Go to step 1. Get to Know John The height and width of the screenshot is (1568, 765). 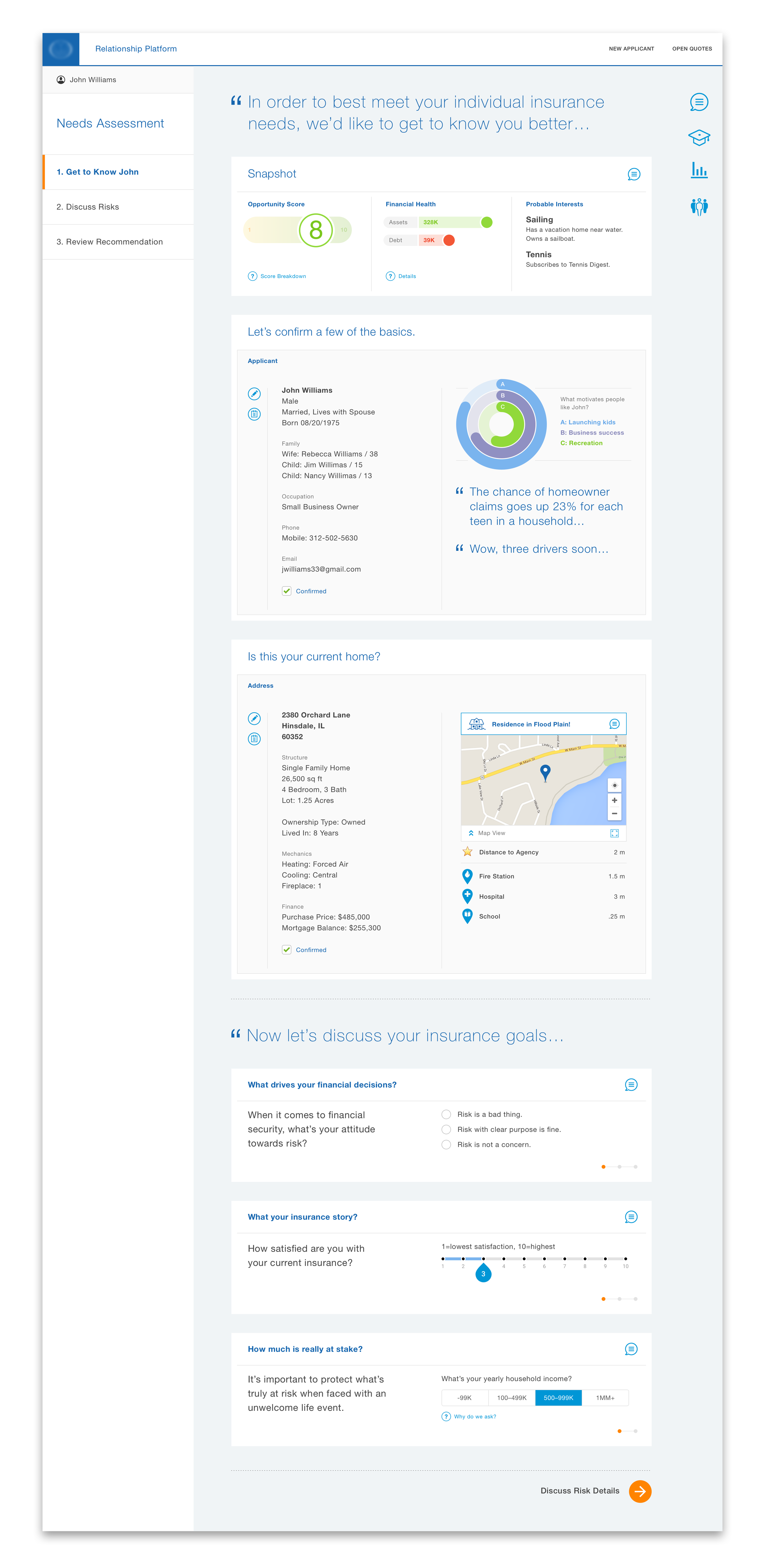point(118,172)
